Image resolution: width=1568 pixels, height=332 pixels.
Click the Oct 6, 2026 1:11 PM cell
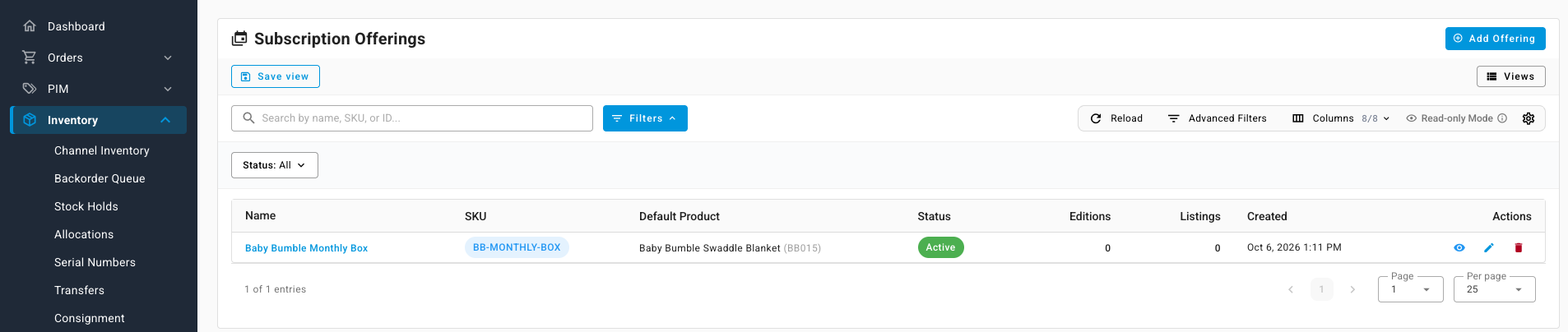click(x=1294, y=247)
